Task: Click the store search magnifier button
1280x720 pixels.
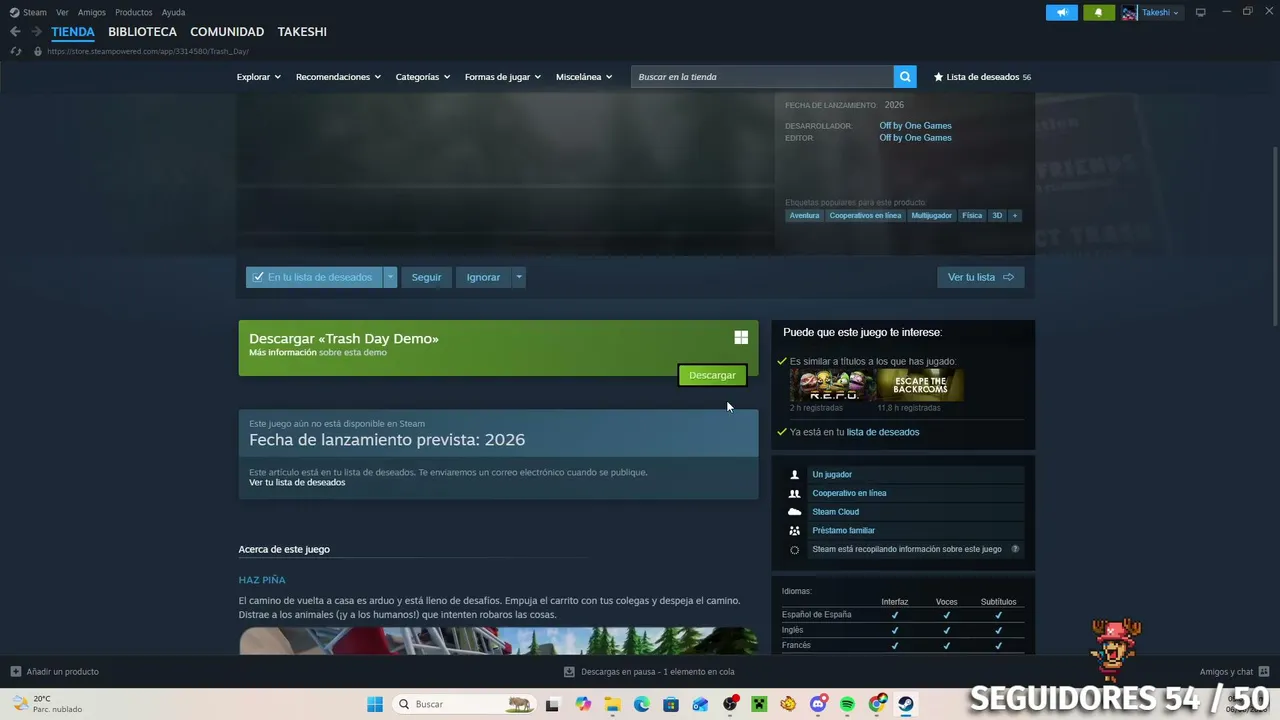Action: pyautogui.click(x=905, y=77)
